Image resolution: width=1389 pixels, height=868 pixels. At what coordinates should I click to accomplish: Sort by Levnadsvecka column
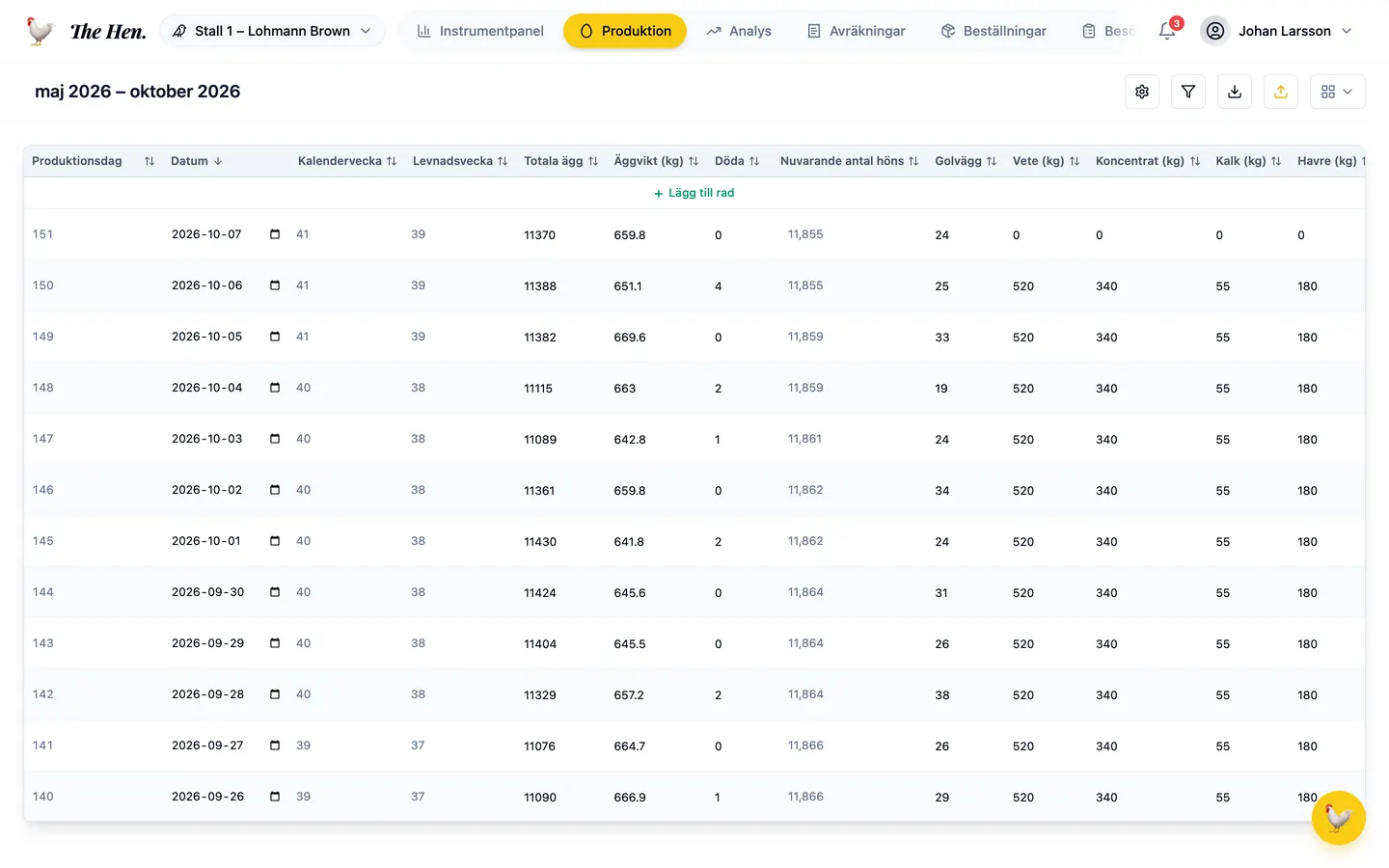[503, 161]
